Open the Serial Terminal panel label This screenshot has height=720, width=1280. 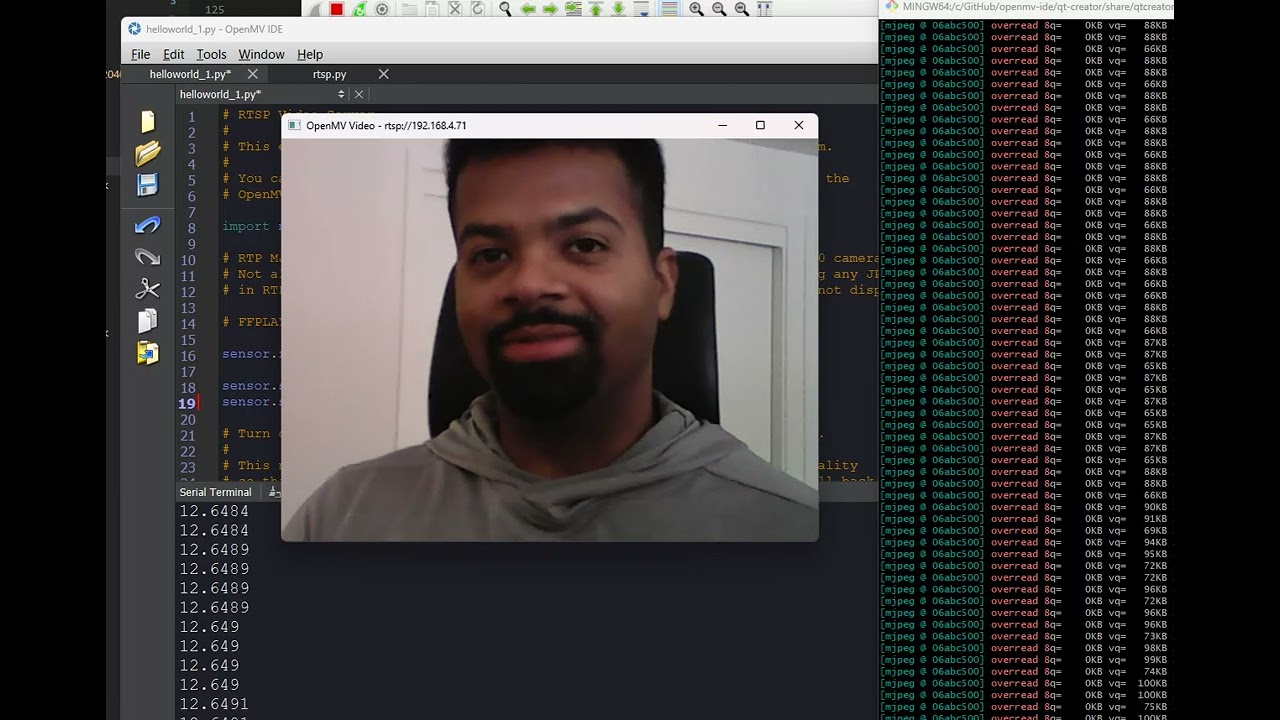click(215, 492)
